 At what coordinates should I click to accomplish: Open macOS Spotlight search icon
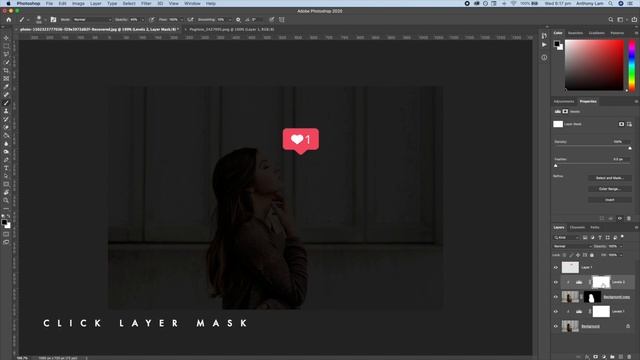point(611,3)
